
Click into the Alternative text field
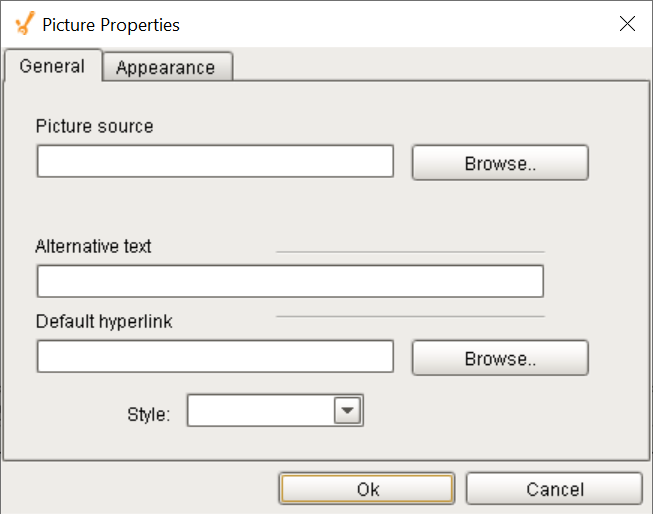point(290,281)
